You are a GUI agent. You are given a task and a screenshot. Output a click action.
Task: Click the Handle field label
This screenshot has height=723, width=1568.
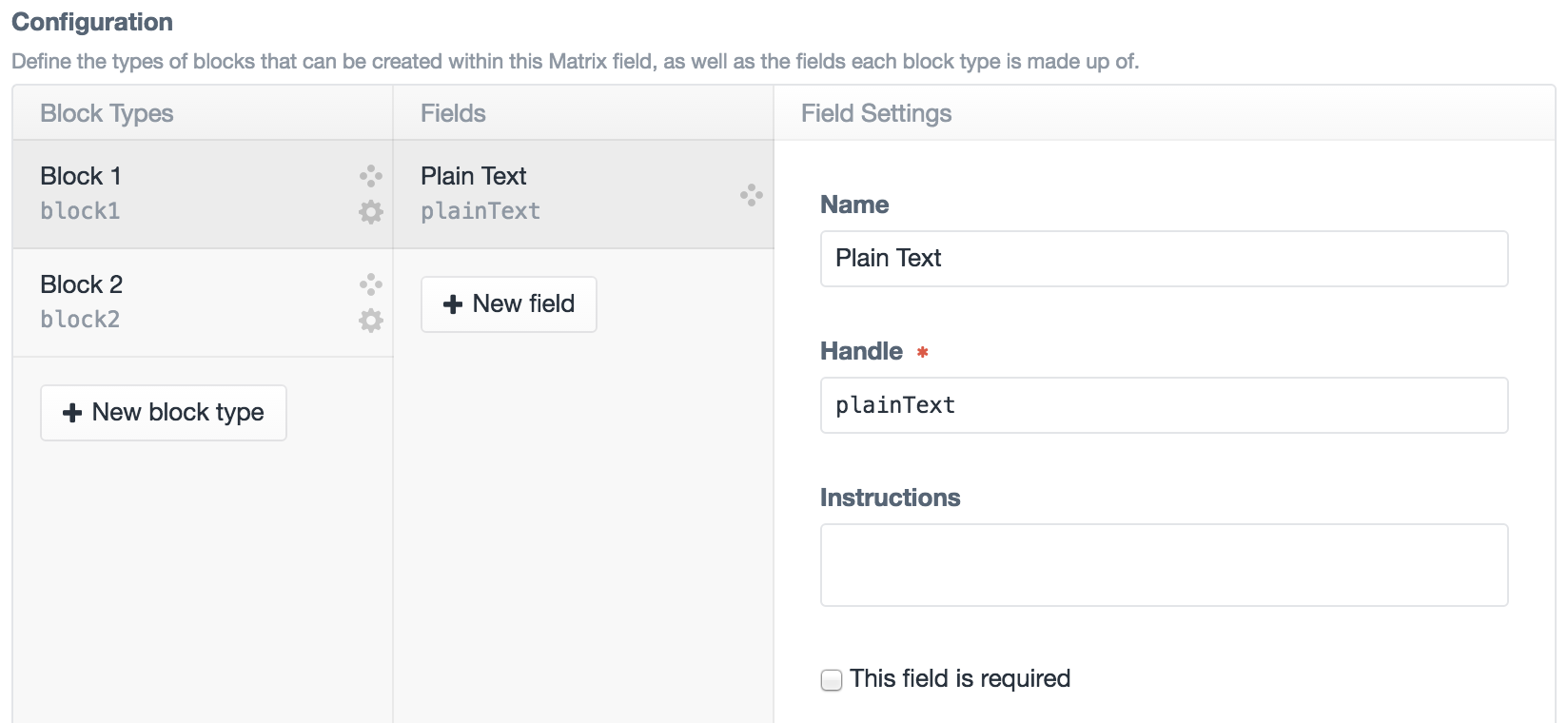pos(861,352)
